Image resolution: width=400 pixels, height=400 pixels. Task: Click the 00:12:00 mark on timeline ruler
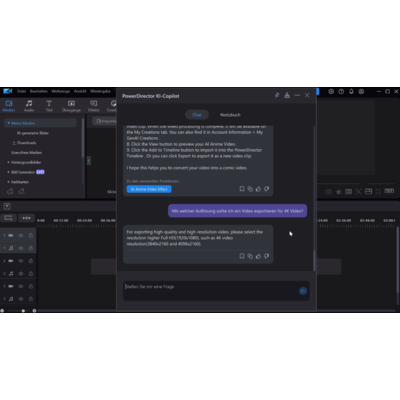(61, 221)
